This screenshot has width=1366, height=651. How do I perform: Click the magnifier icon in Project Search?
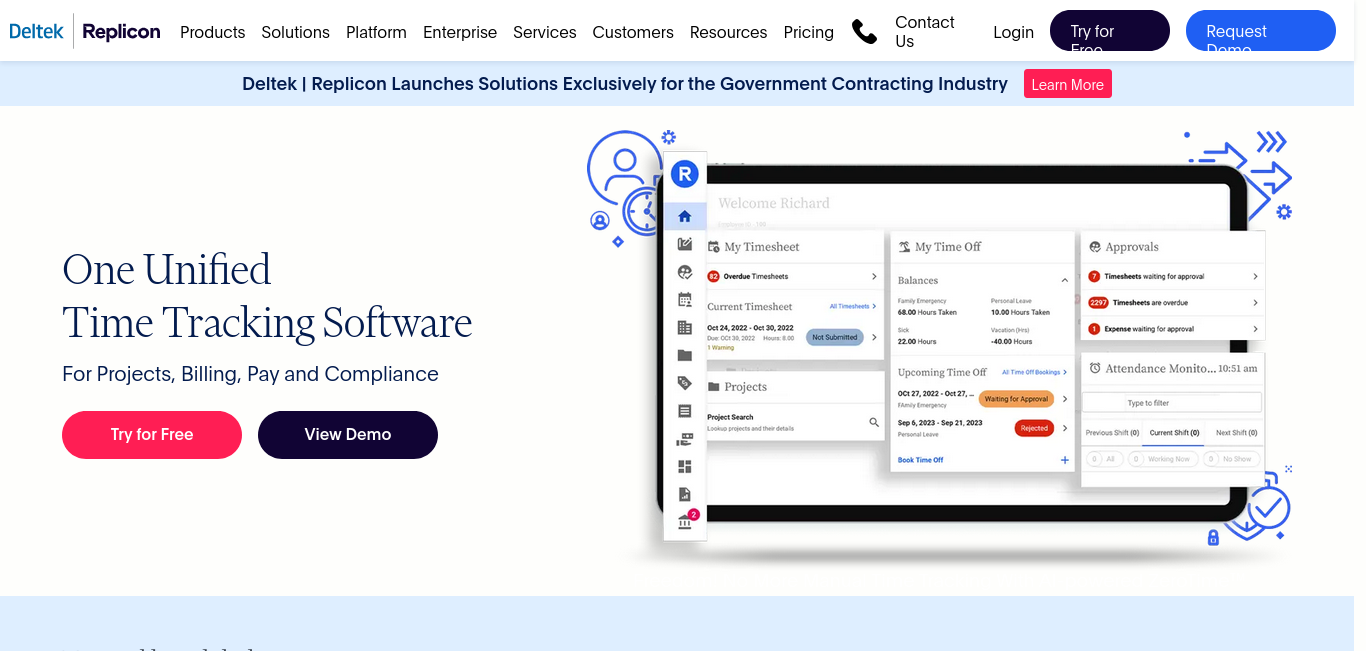pos(874,423)
